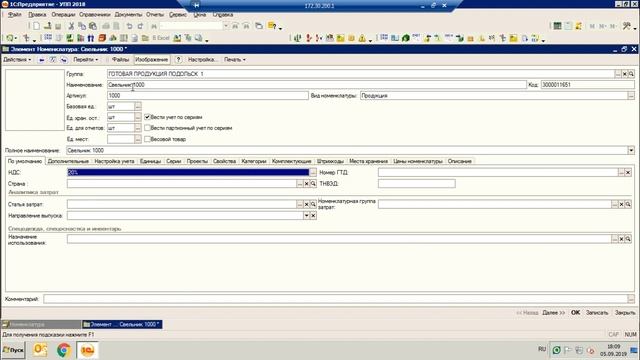This screenshot has width=640, height=360.
Task: Click the 'Настройка...' button
Action: [203, 60]
